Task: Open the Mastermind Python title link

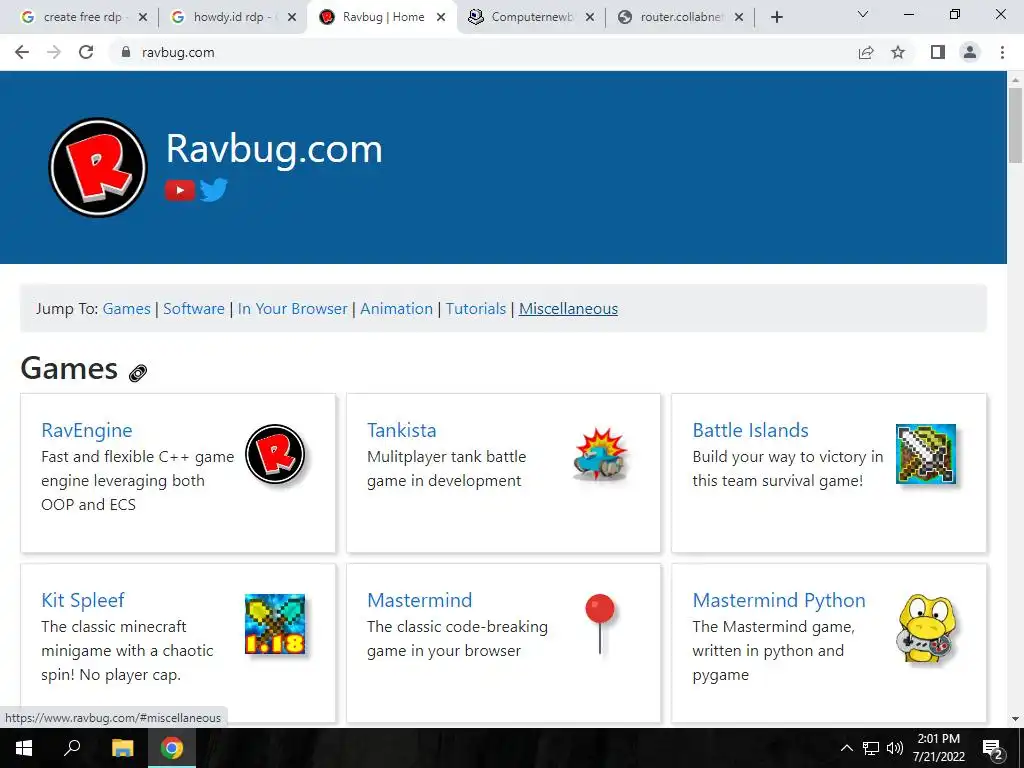Action: click(779, 600)
